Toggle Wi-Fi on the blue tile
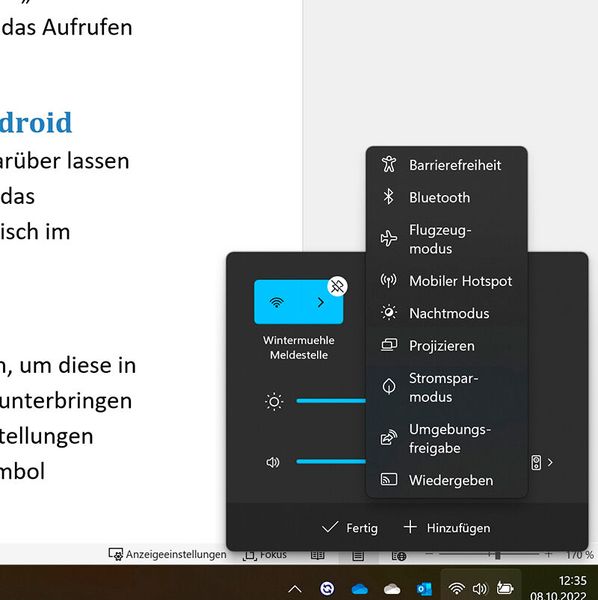The height and width of the screenshot is (600, 598). point(276,302)
